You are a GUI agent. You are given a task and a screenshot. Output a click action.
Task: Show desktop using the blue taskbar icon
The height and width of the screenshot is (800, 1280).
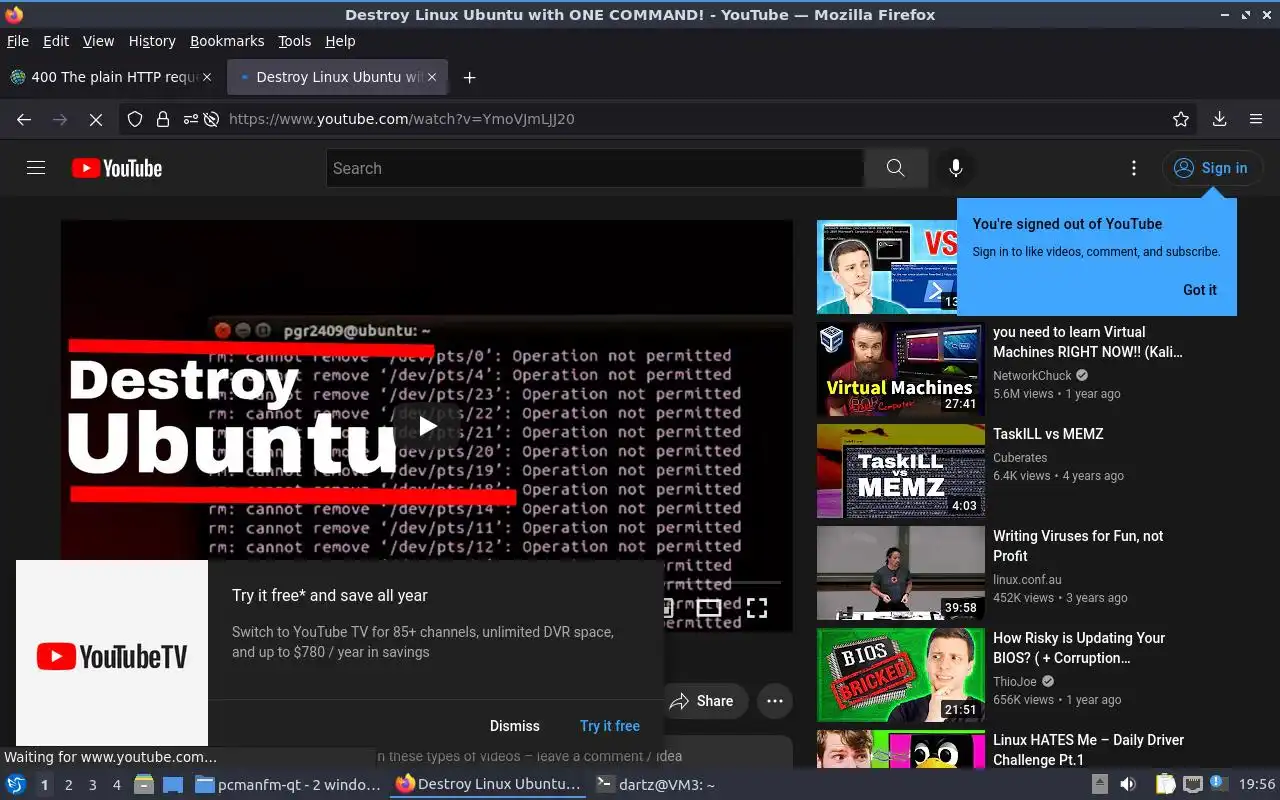pyautogui.click(x=173, y=785)
